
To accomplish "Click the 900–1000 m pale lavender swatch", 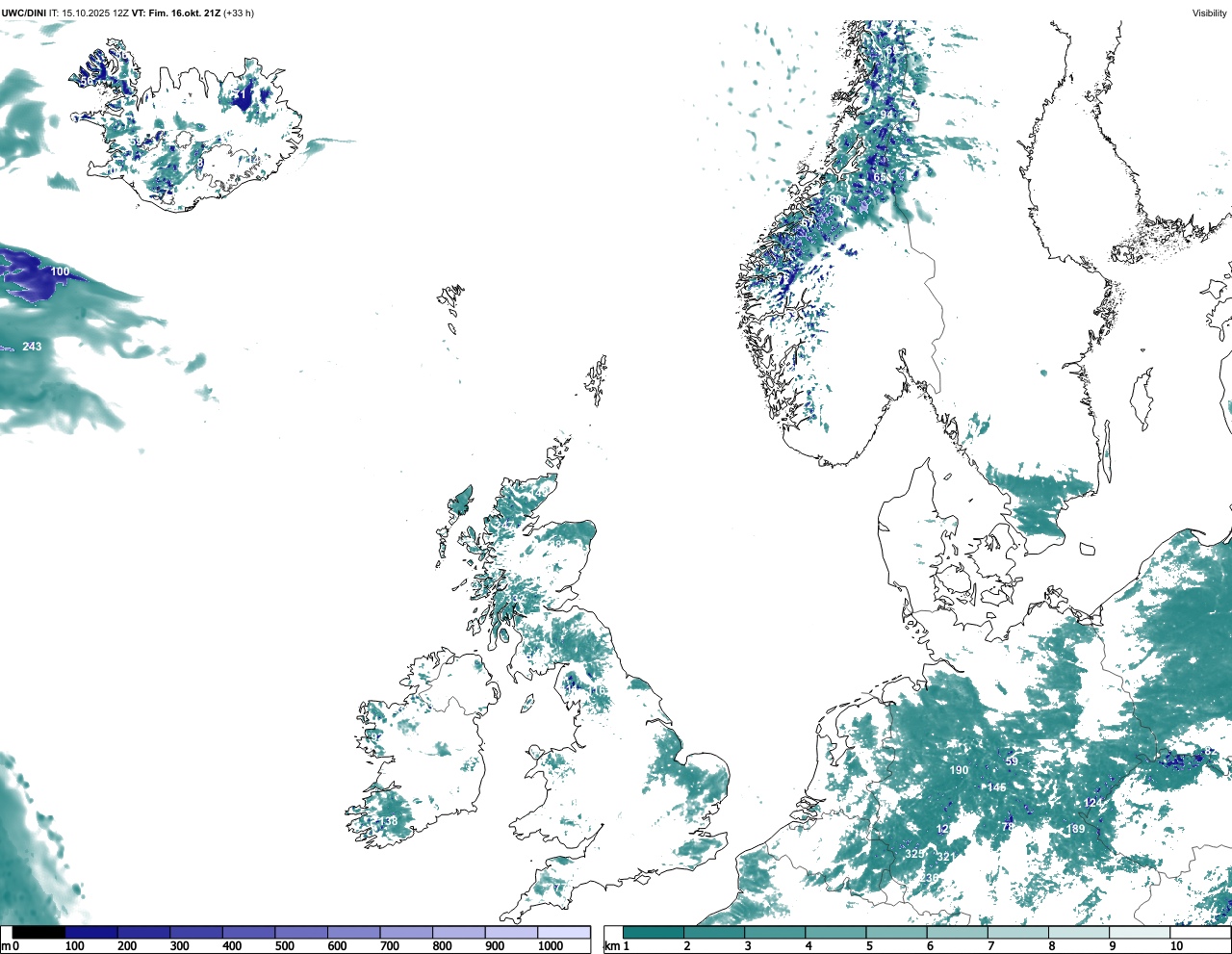I will click(511, 932).
